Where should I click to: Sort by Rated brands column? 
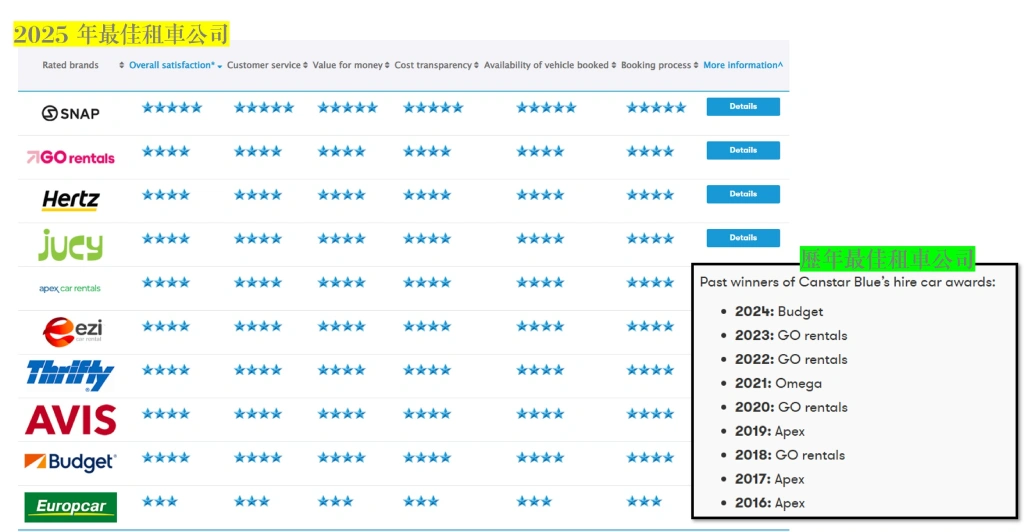pos(82,65)
